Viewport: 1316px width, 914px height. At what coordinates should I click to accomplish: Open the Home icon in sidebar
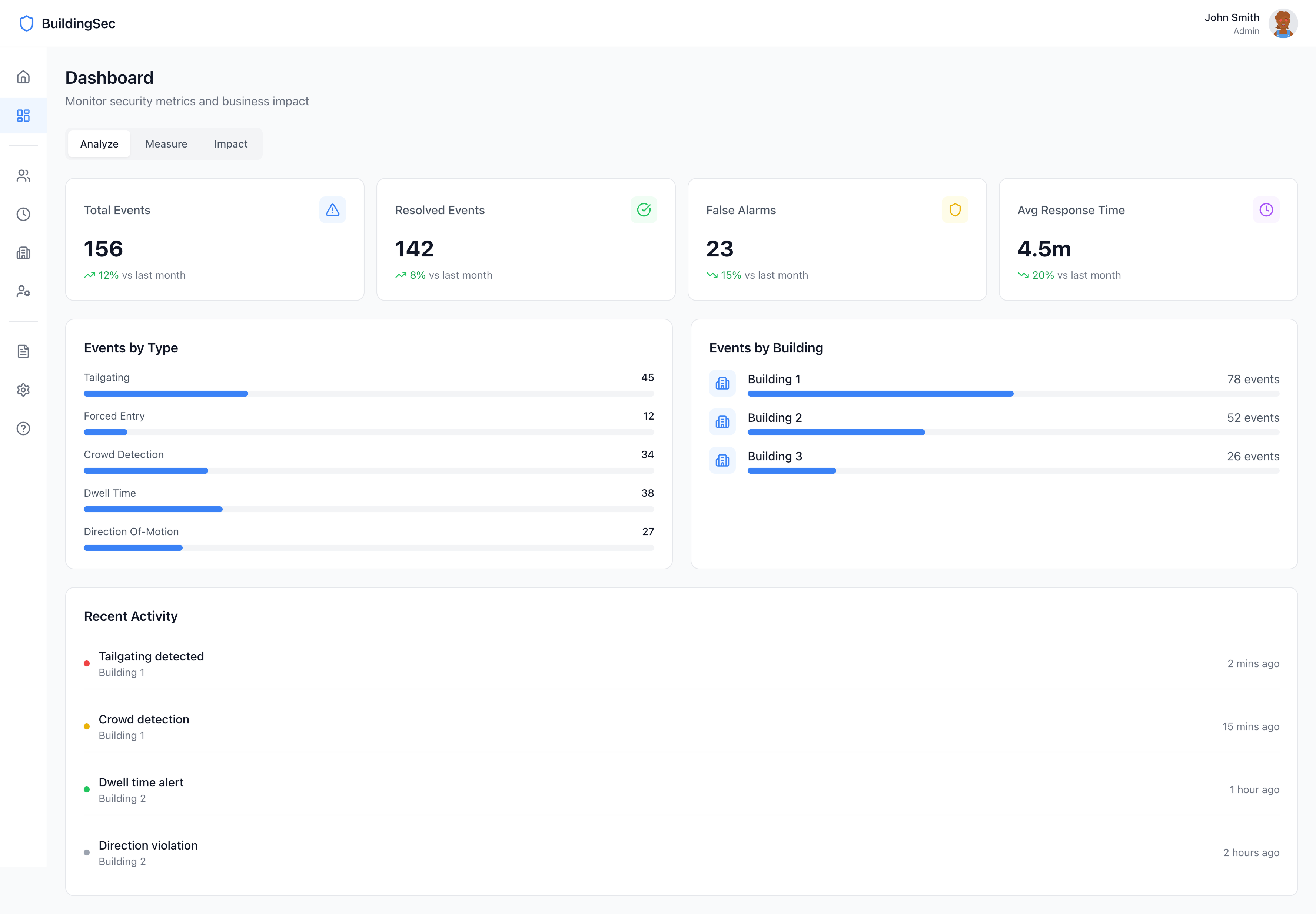[23, 77]
